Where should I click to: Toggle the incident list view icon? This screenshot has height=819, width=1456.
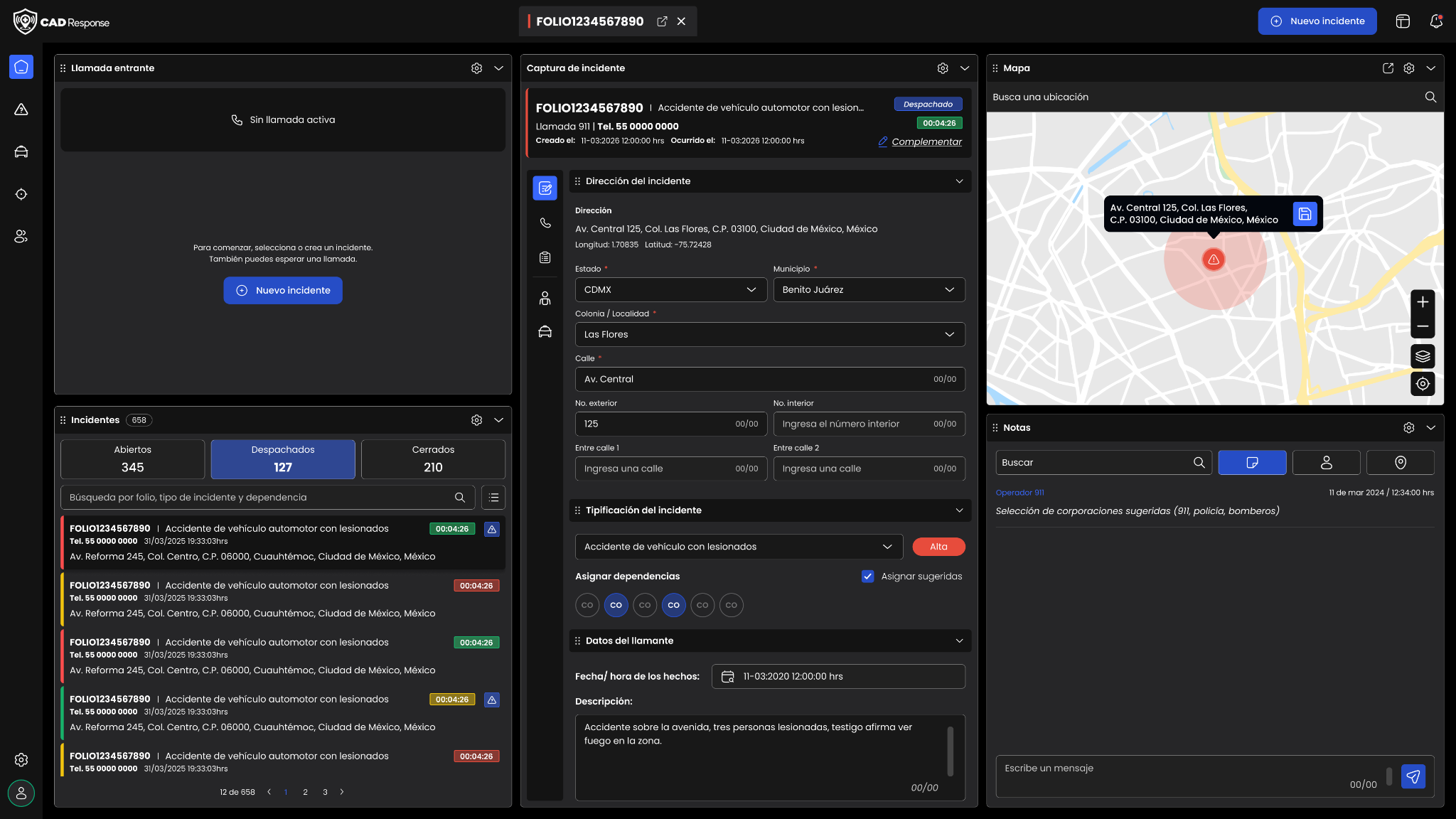point(493,498)
